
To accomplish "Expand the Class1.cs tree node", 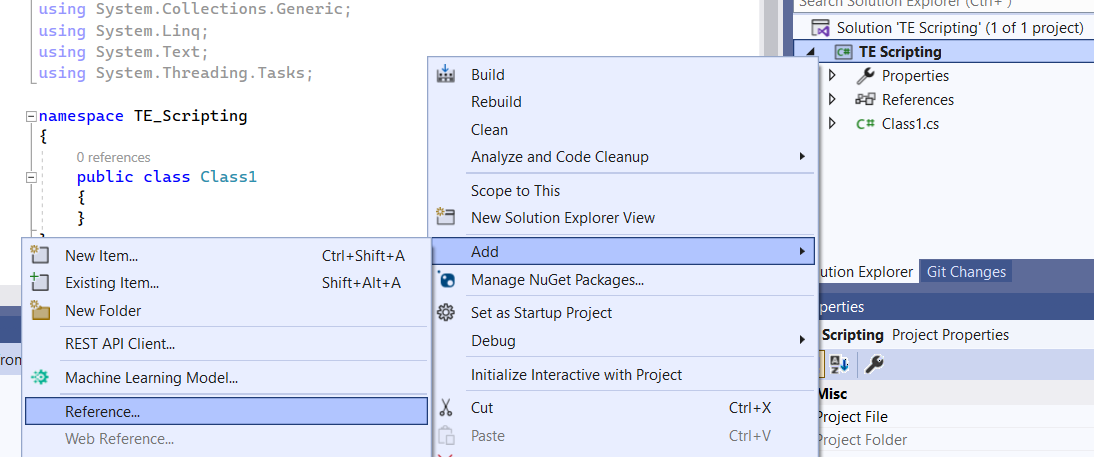I will click(x=832, y=124).
